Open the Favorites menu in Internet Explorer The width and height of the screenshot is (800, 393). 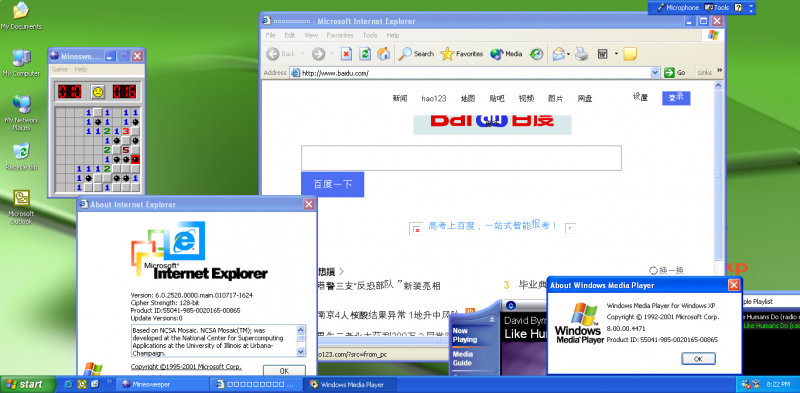[x=340, y=35]
